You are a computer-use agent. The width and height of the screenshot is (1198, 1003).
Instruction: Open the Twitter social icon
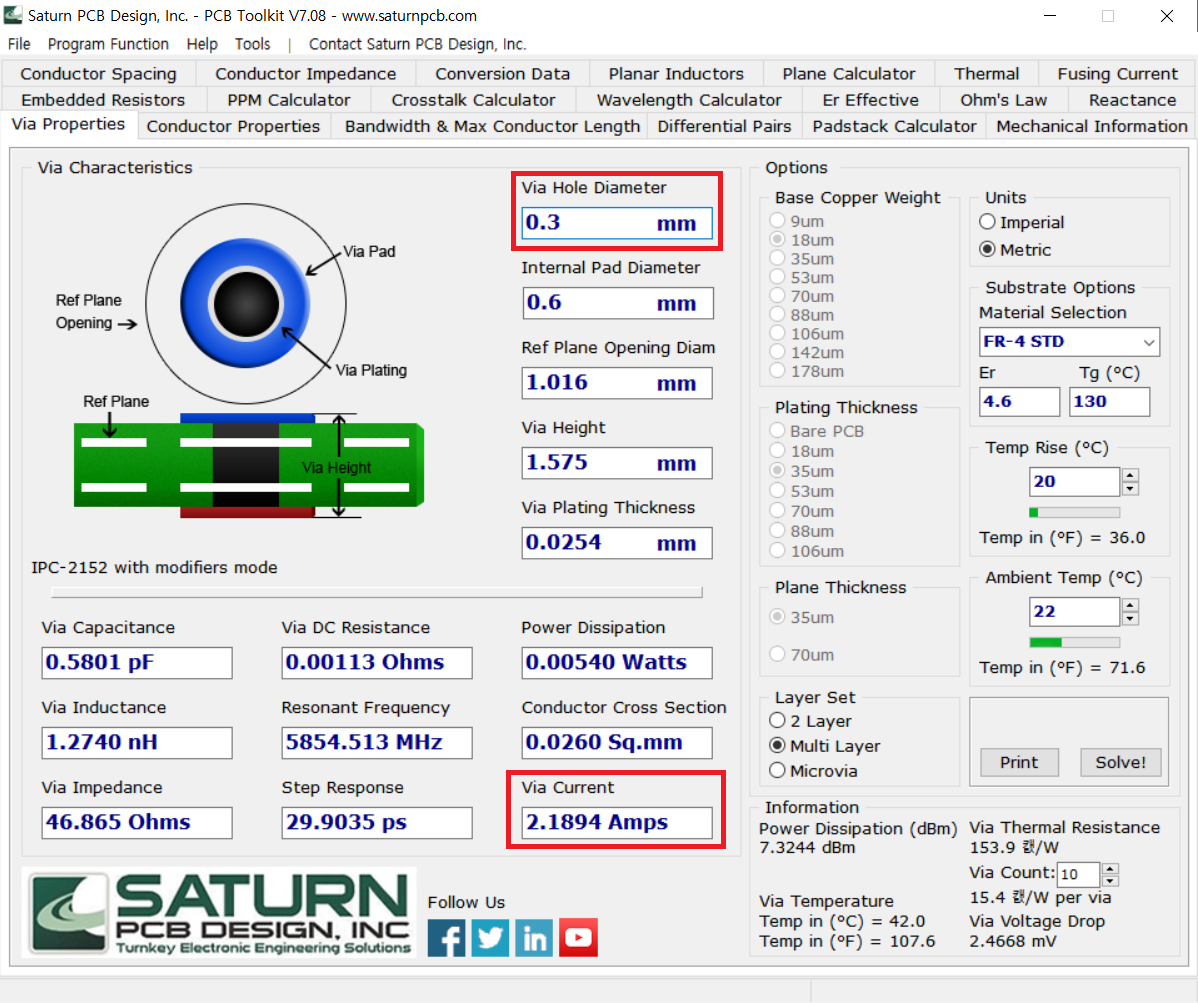pyautogui.click(x=491, y=937)
